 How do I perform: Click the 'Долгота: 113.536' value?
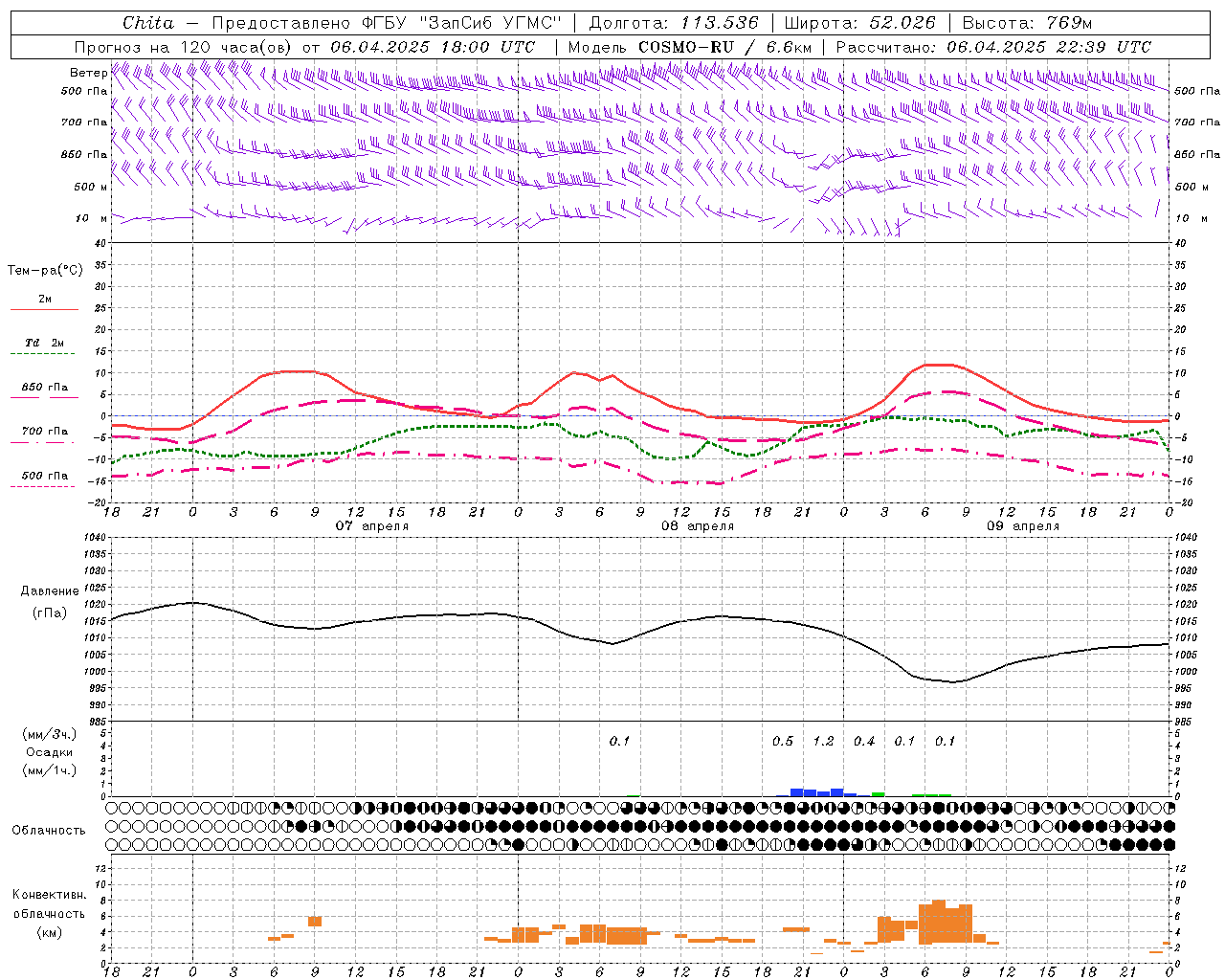(x=674, y=23)
